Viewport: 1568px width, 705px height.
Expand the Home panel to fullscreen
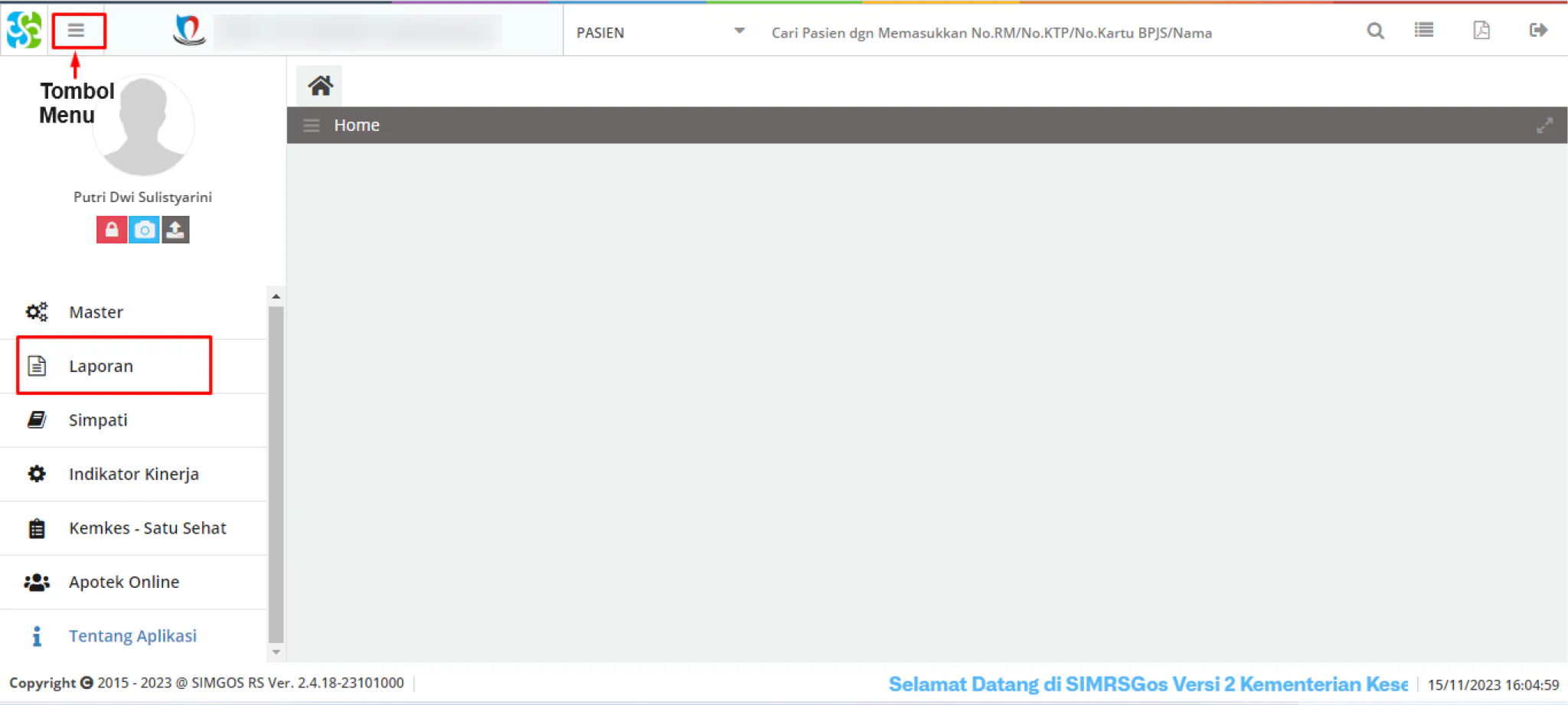coord(1544,126)
